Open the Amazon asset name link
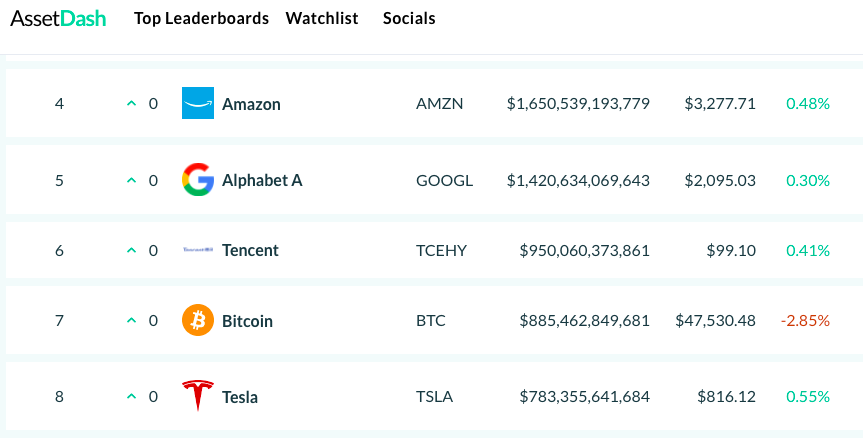Image resolution: width=863 pixels, height=438 pixels. [251, 104]
